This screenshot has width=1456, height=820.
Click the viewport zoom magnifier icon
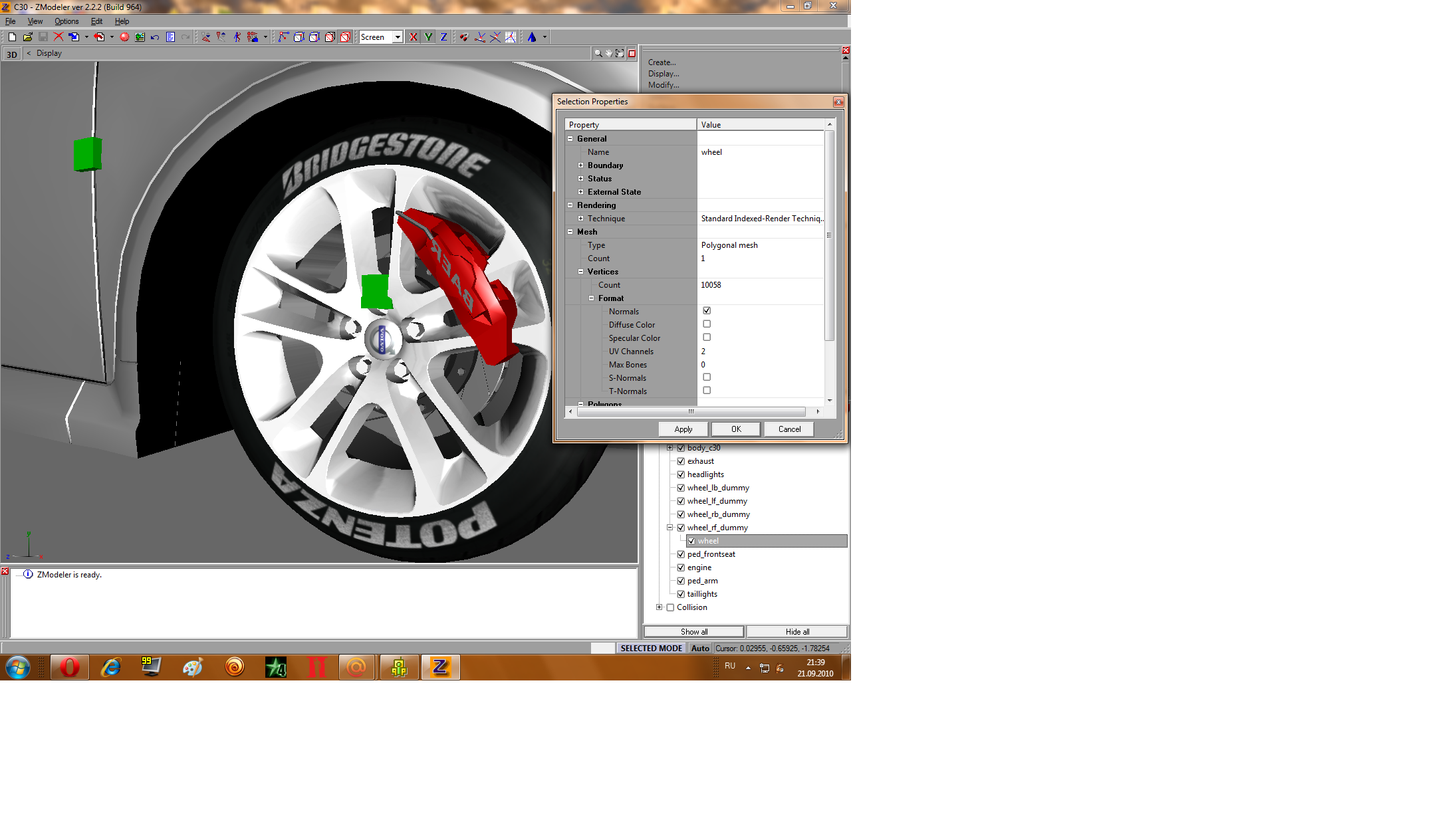click(x=598, y=53)
